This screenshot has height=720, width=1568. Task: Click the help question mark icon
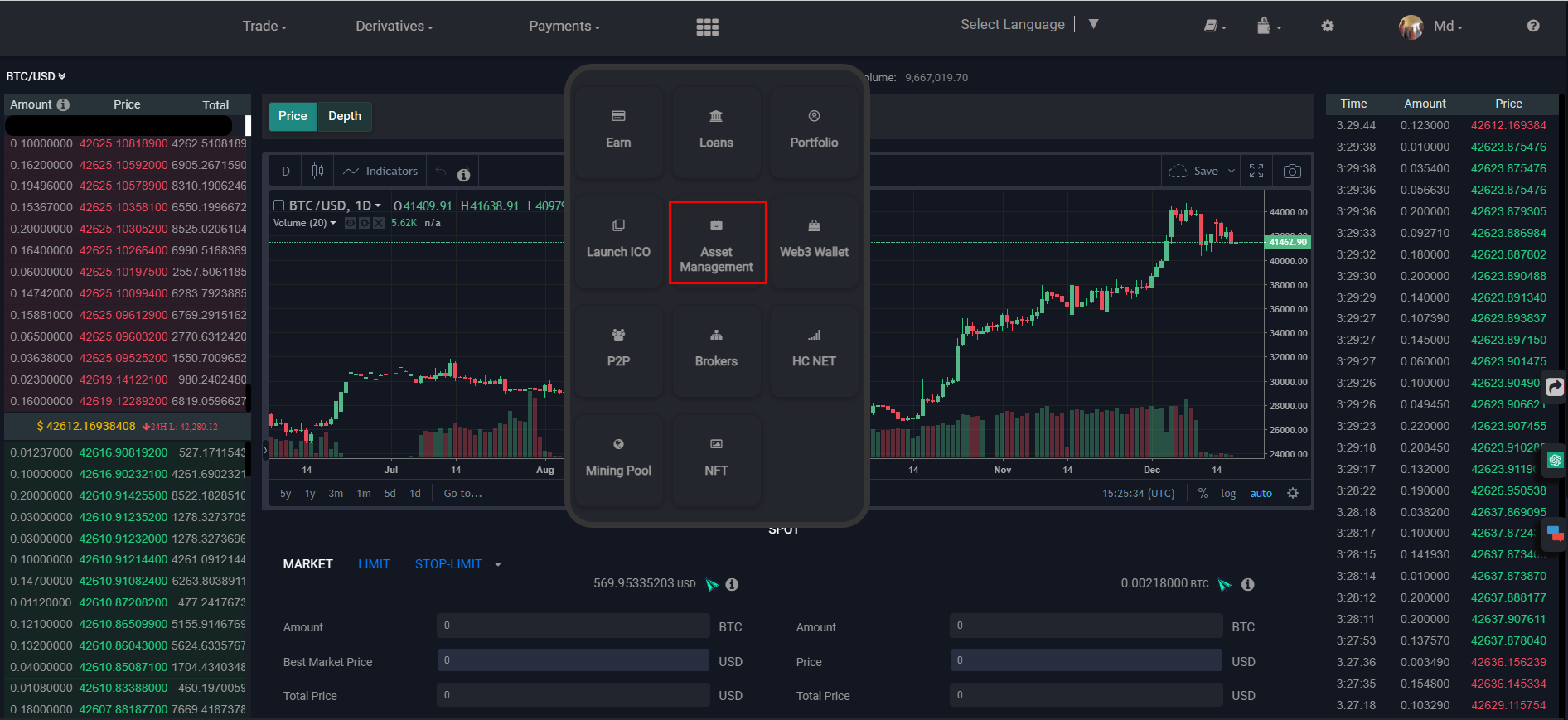1532,26
